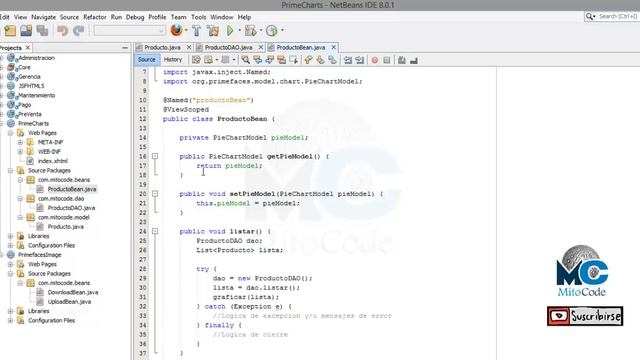
Task: Toggle Highlight Search in editor toolbar
Action: tap(282, 60)
